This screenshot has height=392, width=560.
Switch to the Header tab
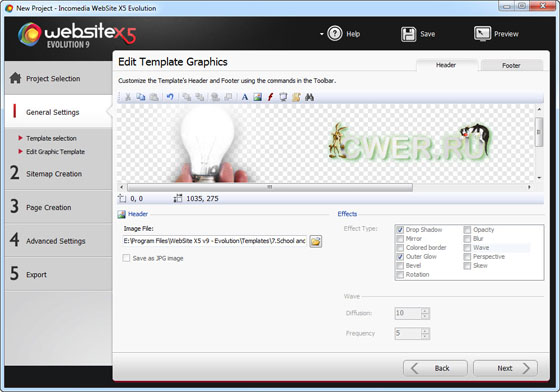click(446, 65)
